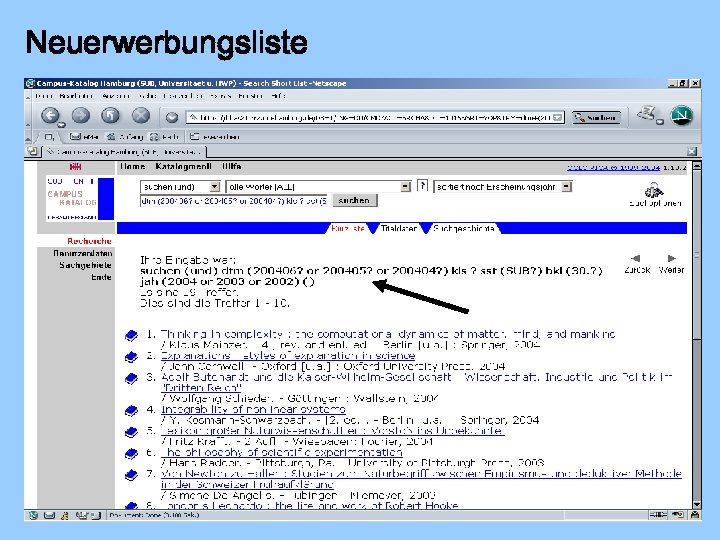This screenshot has width=720, height=540.
Task: Open the Katalogmenü link
Action: pos(184,167)
